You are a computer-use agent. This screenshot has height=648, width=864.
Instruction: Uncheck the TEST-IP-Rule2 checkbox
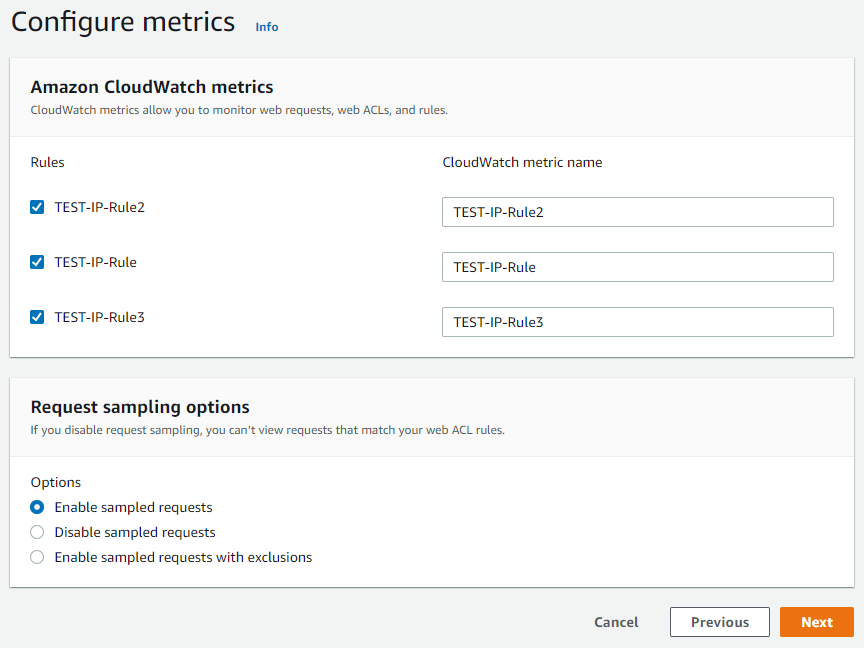(x=37, y=207)
